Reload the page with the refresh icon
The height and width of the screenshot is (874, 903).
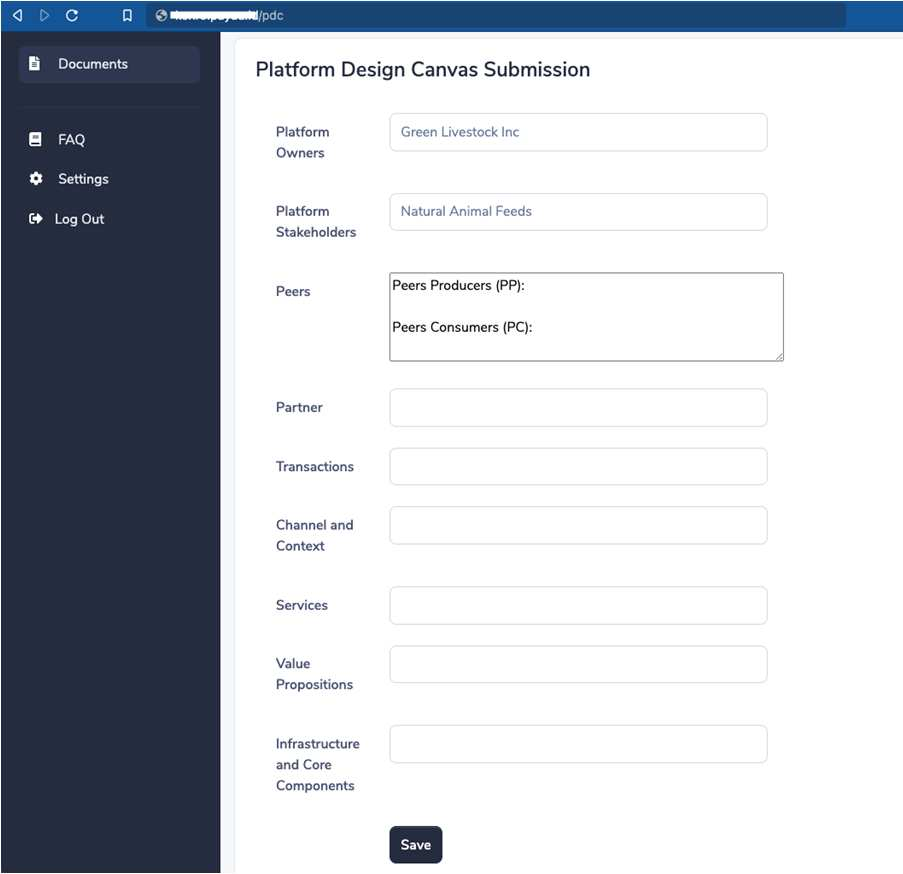pos(72,16)
